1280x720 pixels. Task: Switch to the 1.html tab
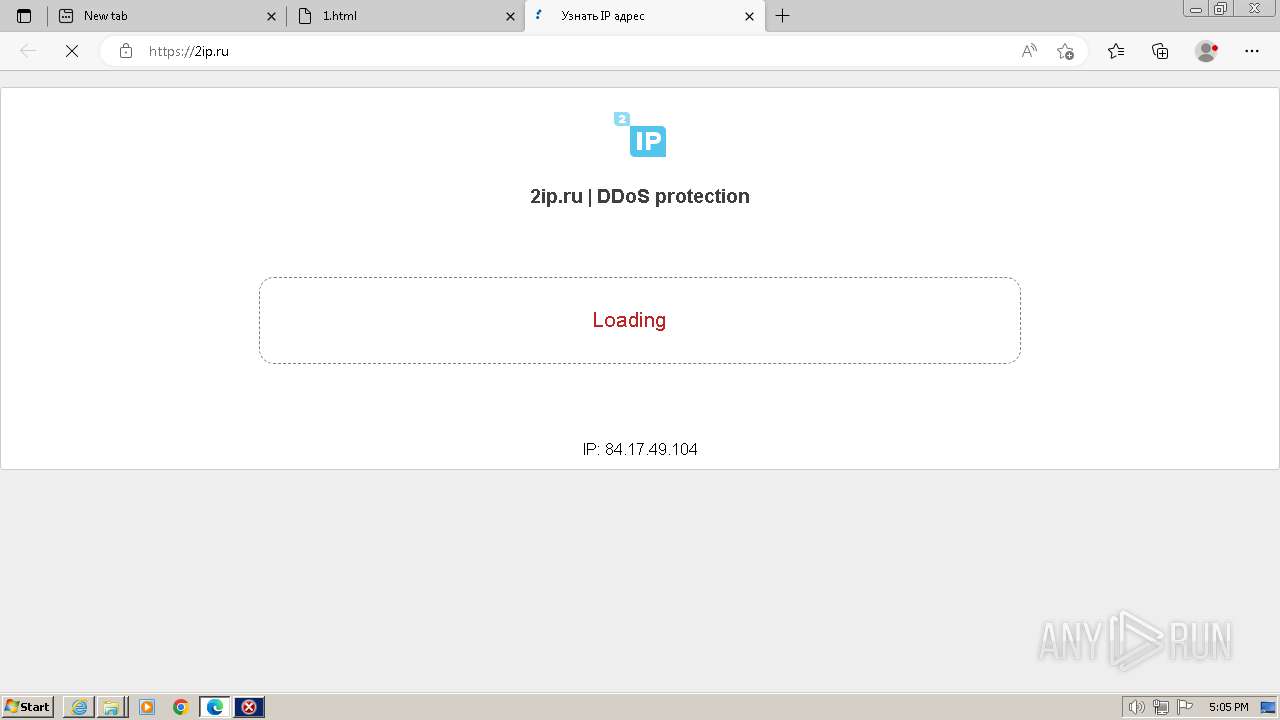click(406, 16)
